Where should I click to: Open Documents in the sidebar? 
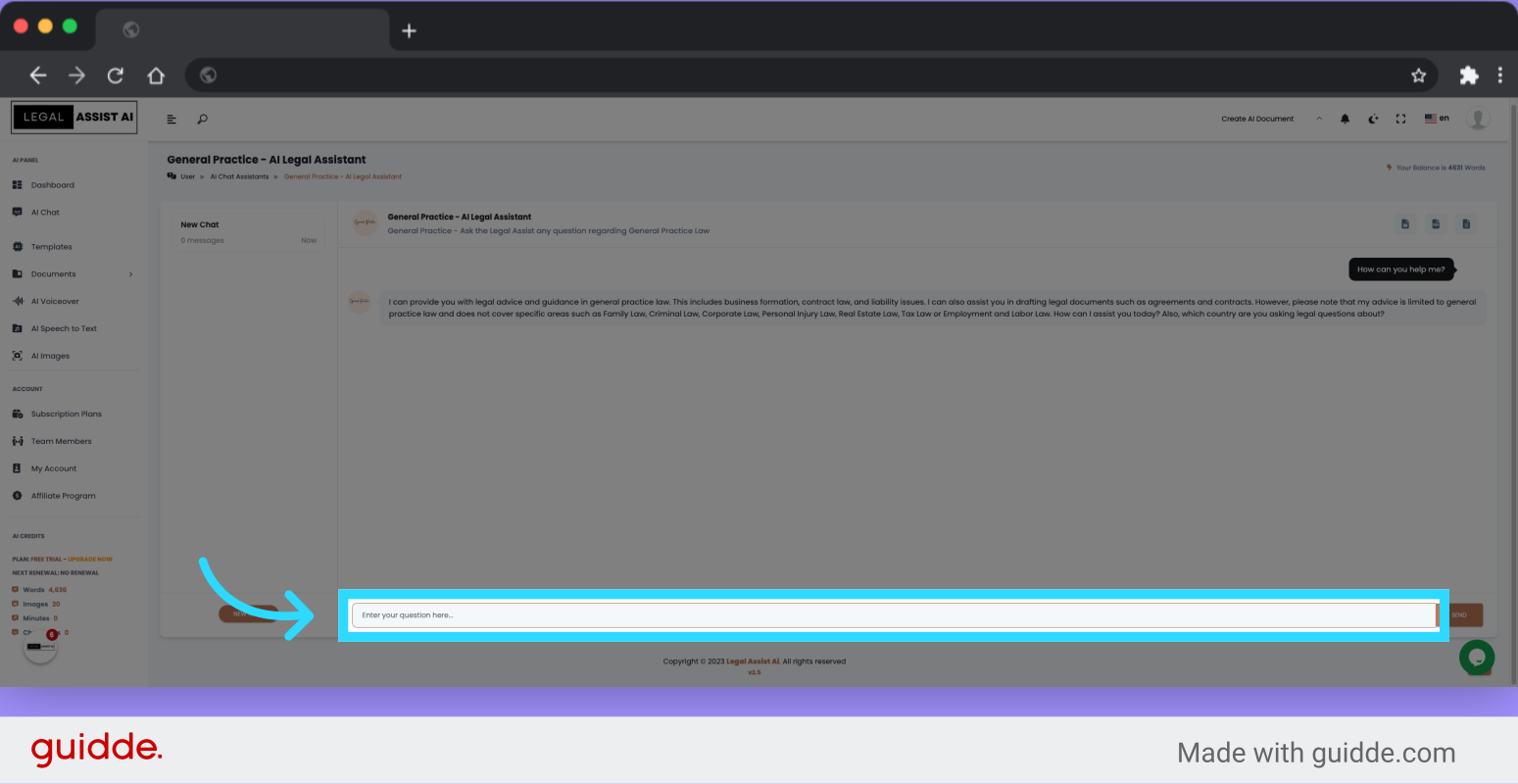tap(44, 274)
